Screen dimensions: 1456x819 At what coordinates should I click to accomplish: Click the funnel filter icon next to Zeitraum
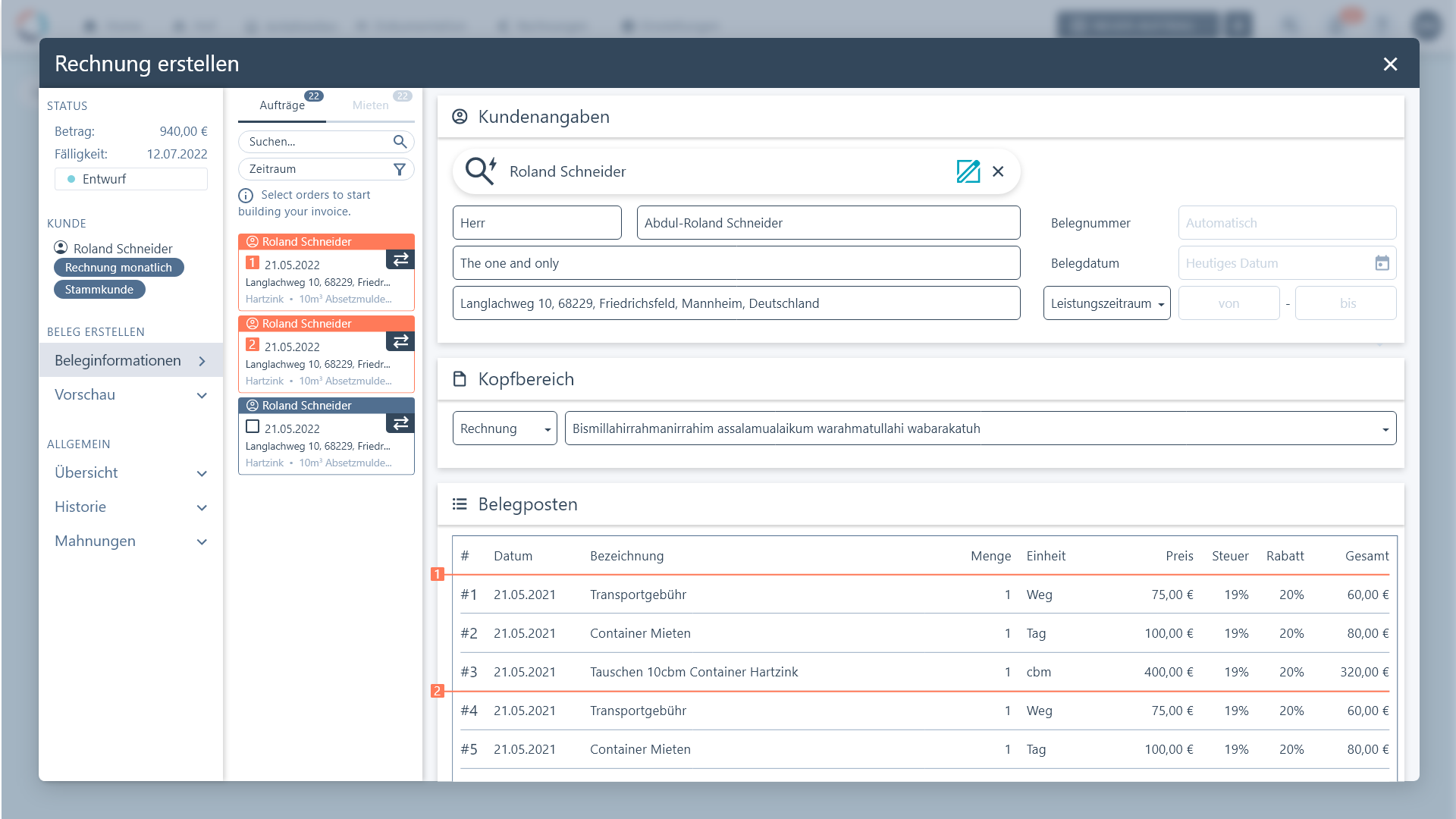pos(400,169)
